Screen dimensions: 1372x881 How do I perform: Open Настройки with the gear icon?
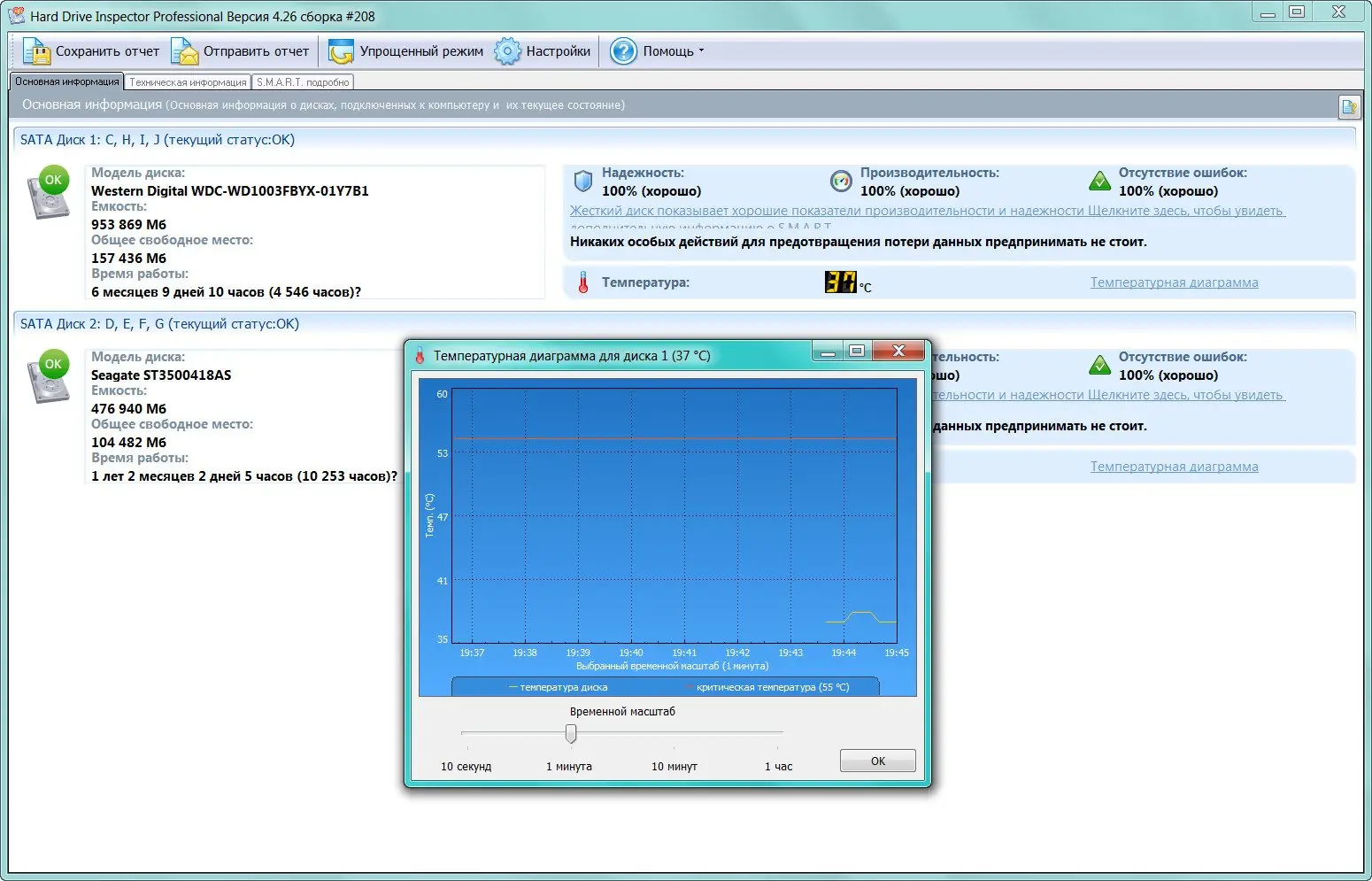[507, 51]
